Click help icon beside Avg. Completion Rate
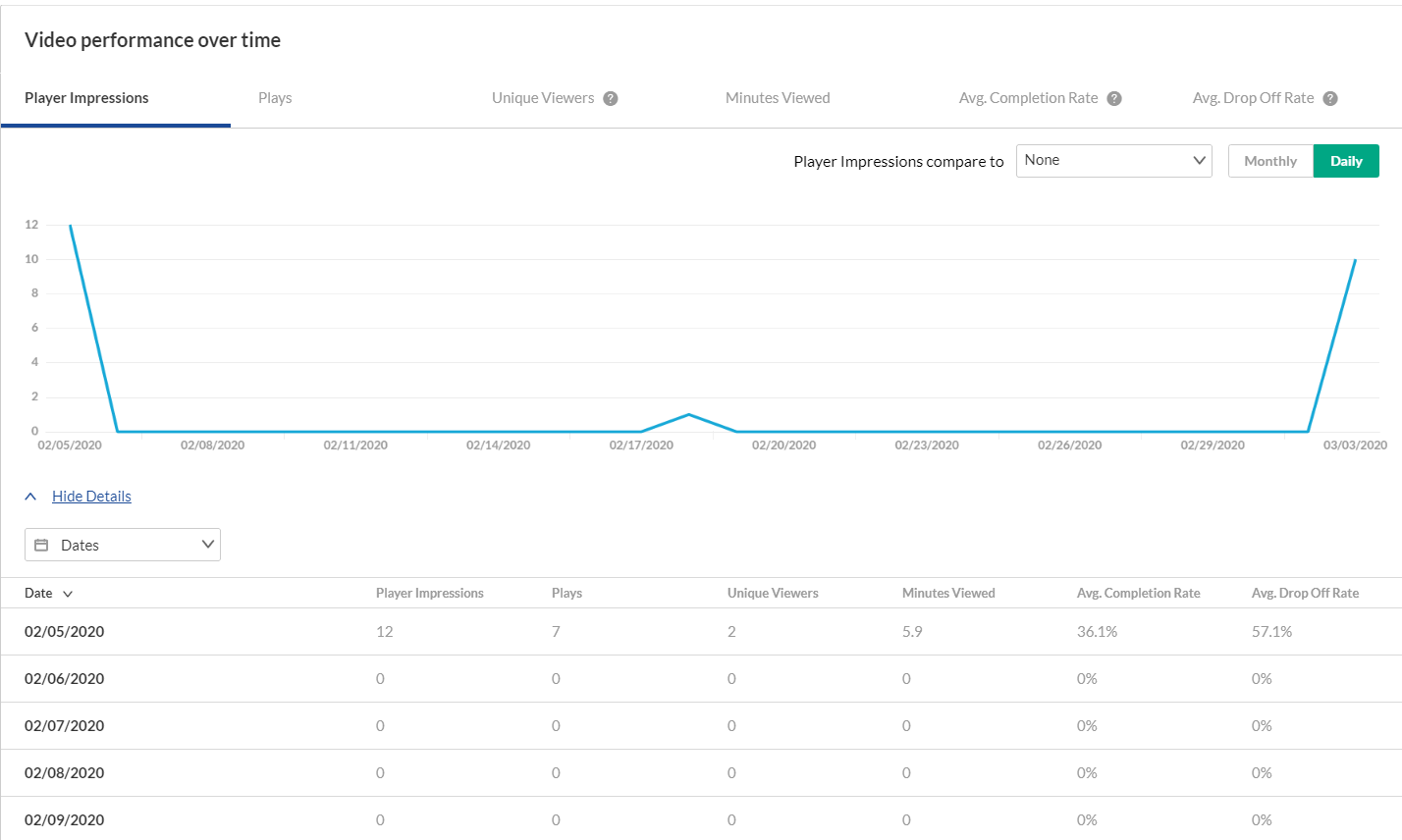Image resolution: width=1402 pixels, height=840 pixels. pos(1114,98)
